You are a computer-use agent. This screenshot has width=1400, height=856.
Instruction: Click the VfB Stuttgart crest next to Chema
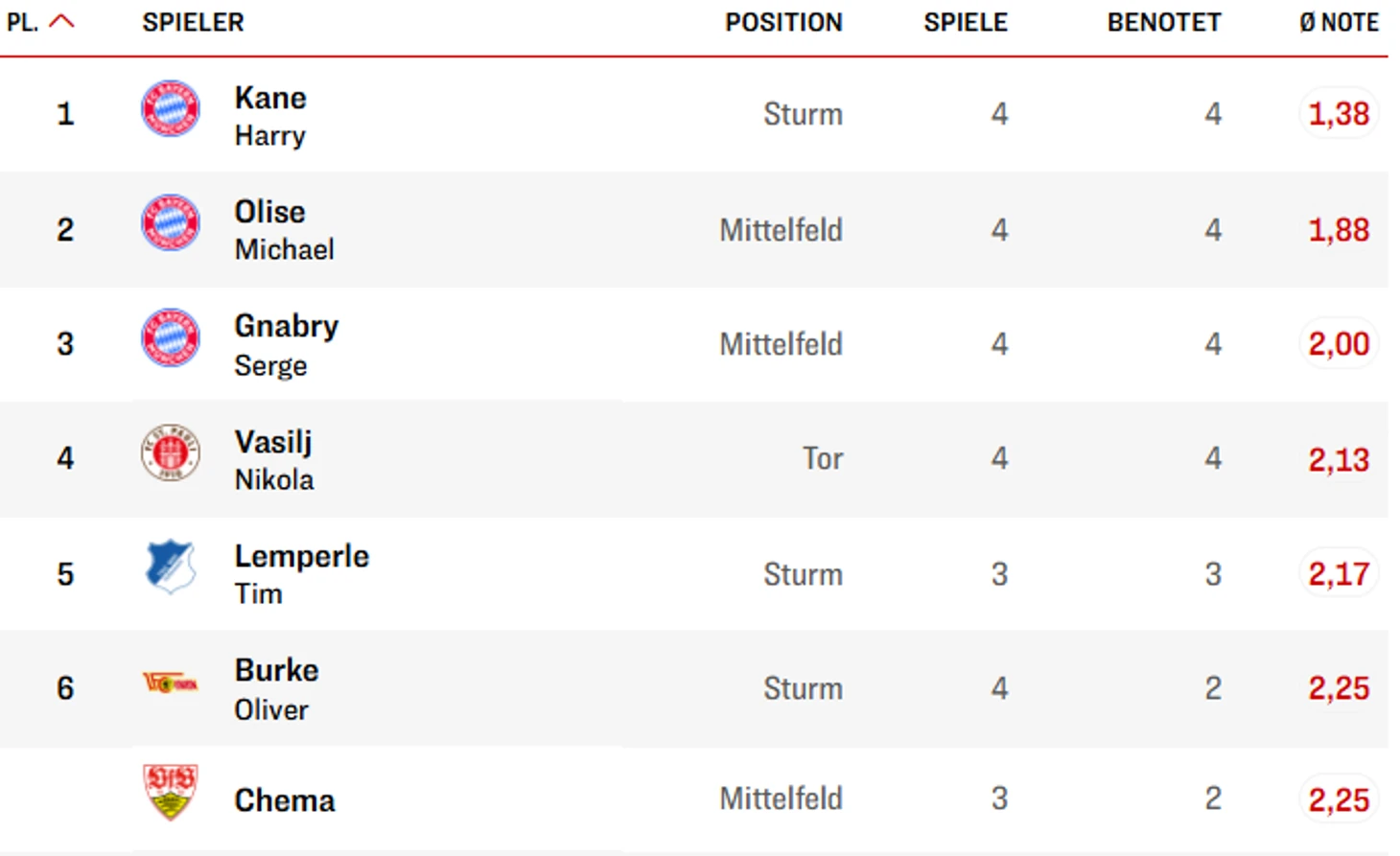pyautogui.click(x=171, y=792)
